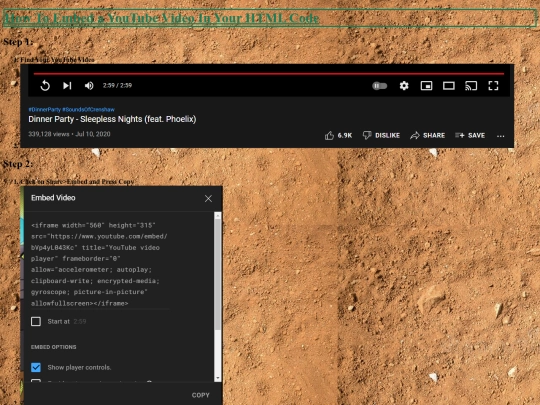This screenshot has width=540, height=405.
Task: Click the video title Dinner Party - Sleepless Nights
Action: [112, 119]
